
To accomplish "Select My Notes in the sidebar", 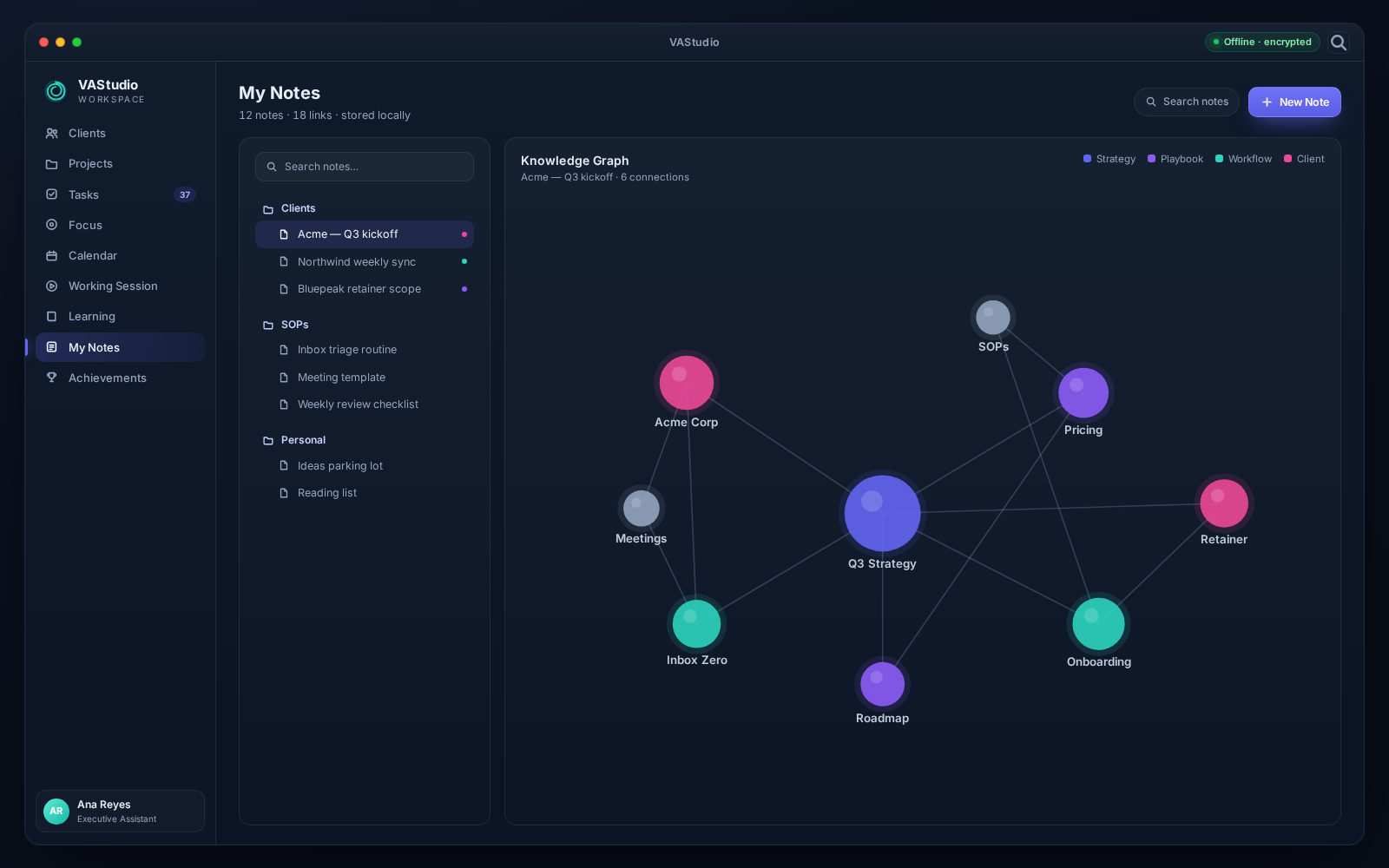I will [x=120, y=347].
